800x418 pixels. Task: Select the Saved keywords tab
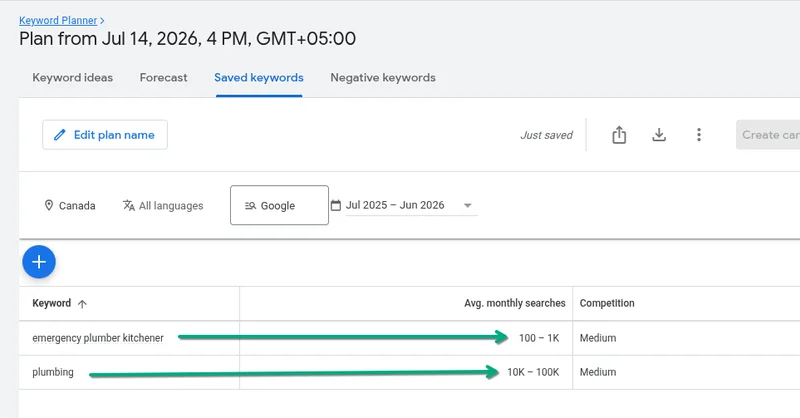point(259,78)
